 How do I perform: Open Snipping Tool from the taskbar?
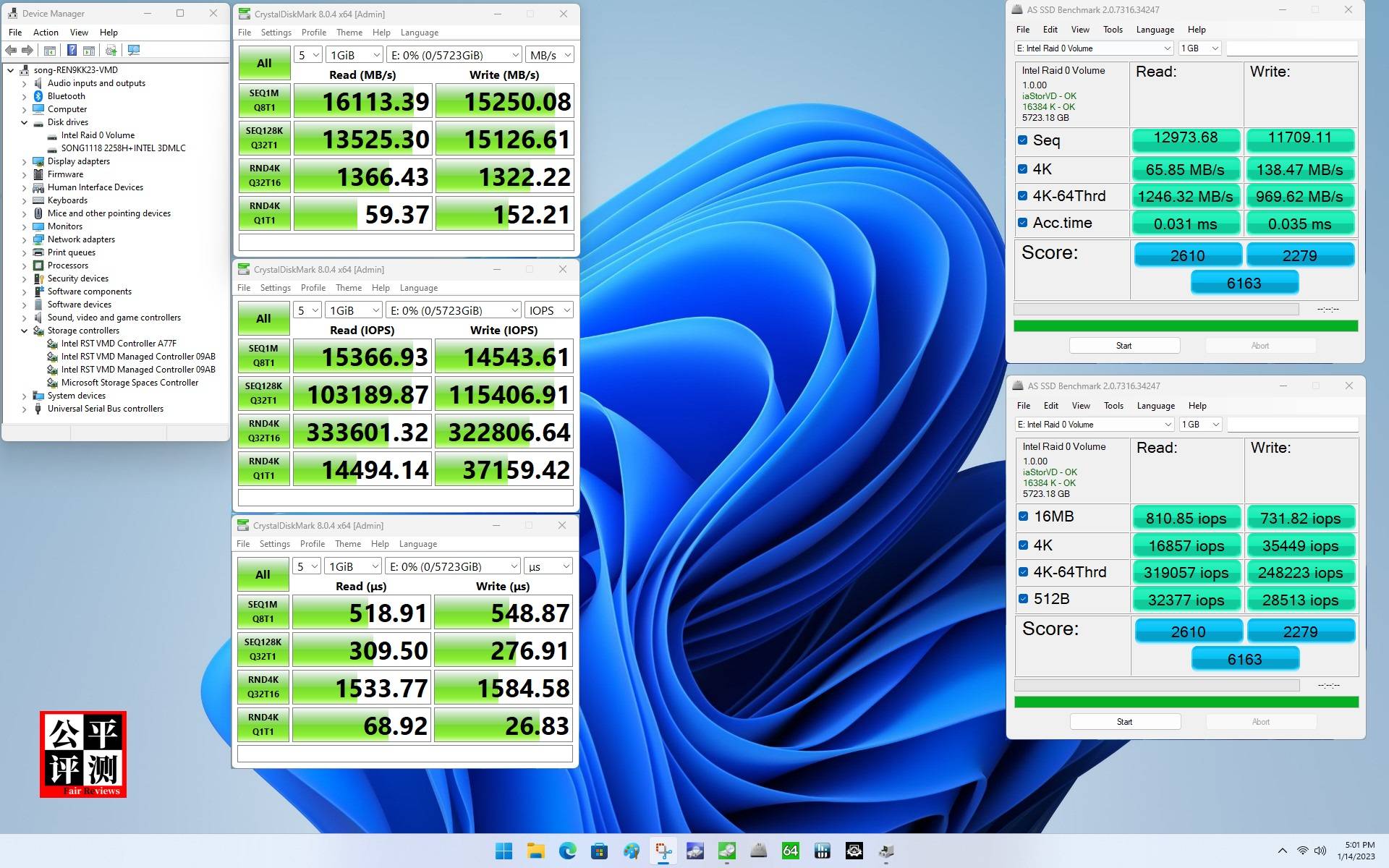click(x=663, y=851)
